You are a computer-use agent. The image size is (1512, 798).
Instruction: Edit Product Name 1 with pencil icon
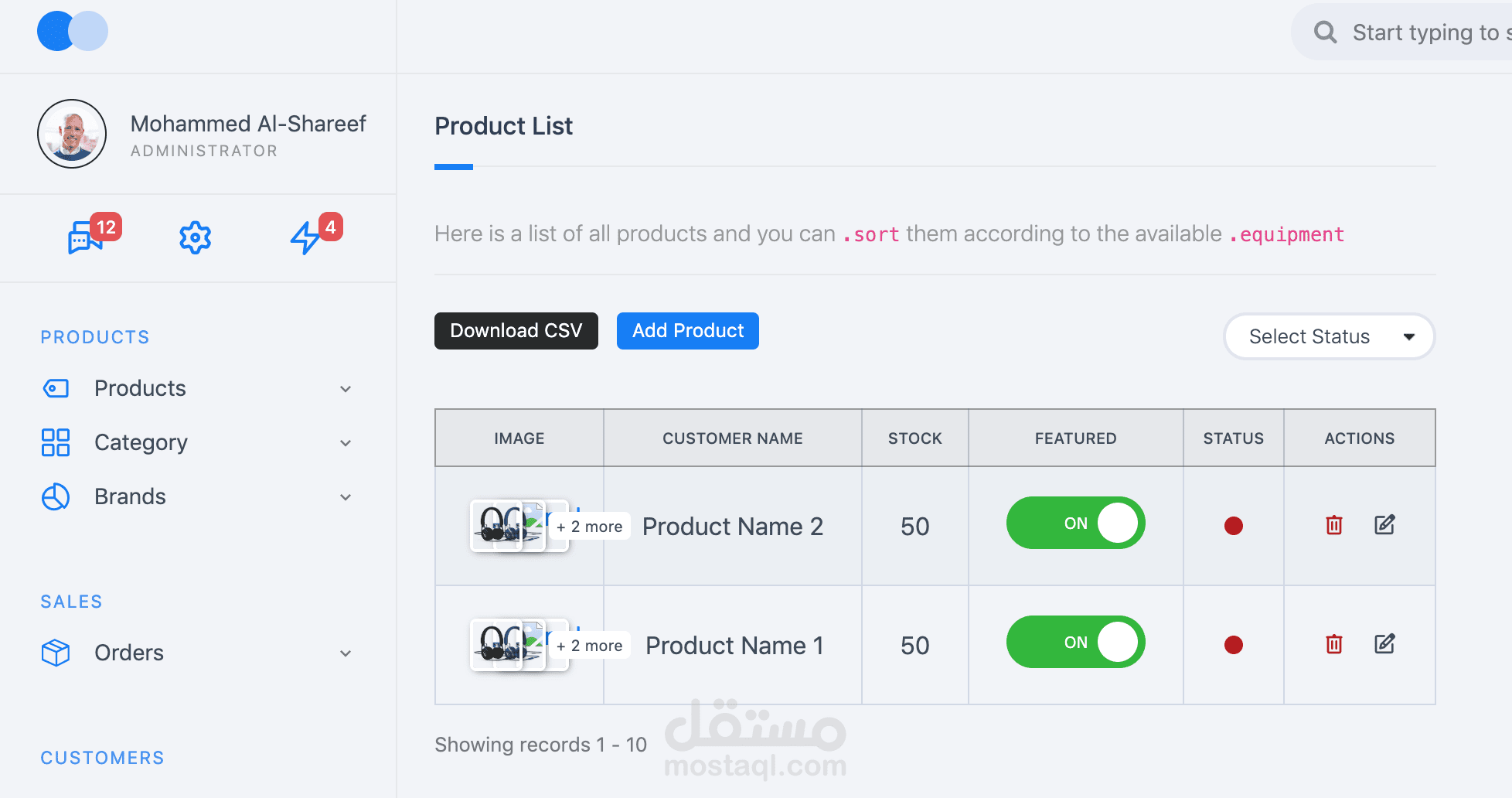click(x=1384, y=644)
